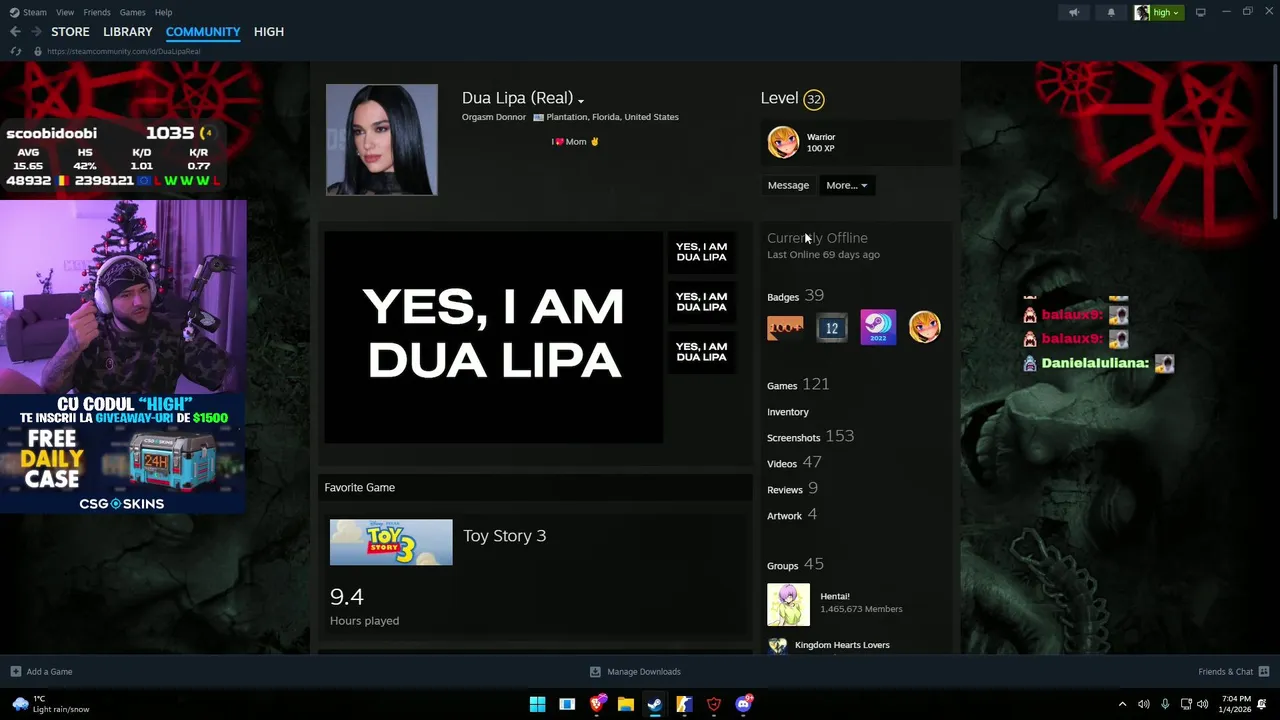Open the announcements megaphone icon
Screen dimensions: 1280x720
pyautogui.click(x=1074, y=12)
